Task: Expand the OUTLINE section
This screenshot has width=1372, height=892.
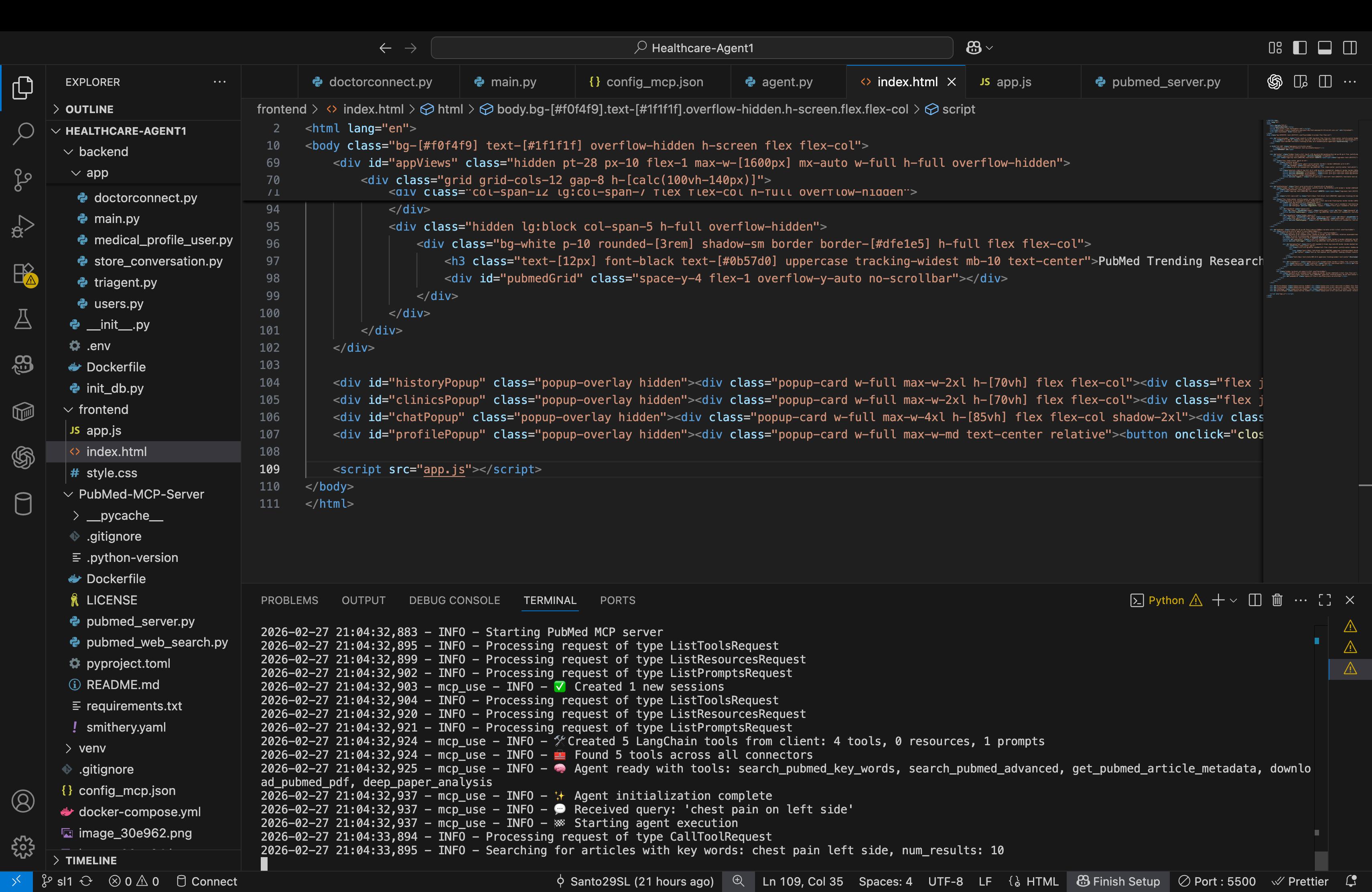Action: [89, 109]
